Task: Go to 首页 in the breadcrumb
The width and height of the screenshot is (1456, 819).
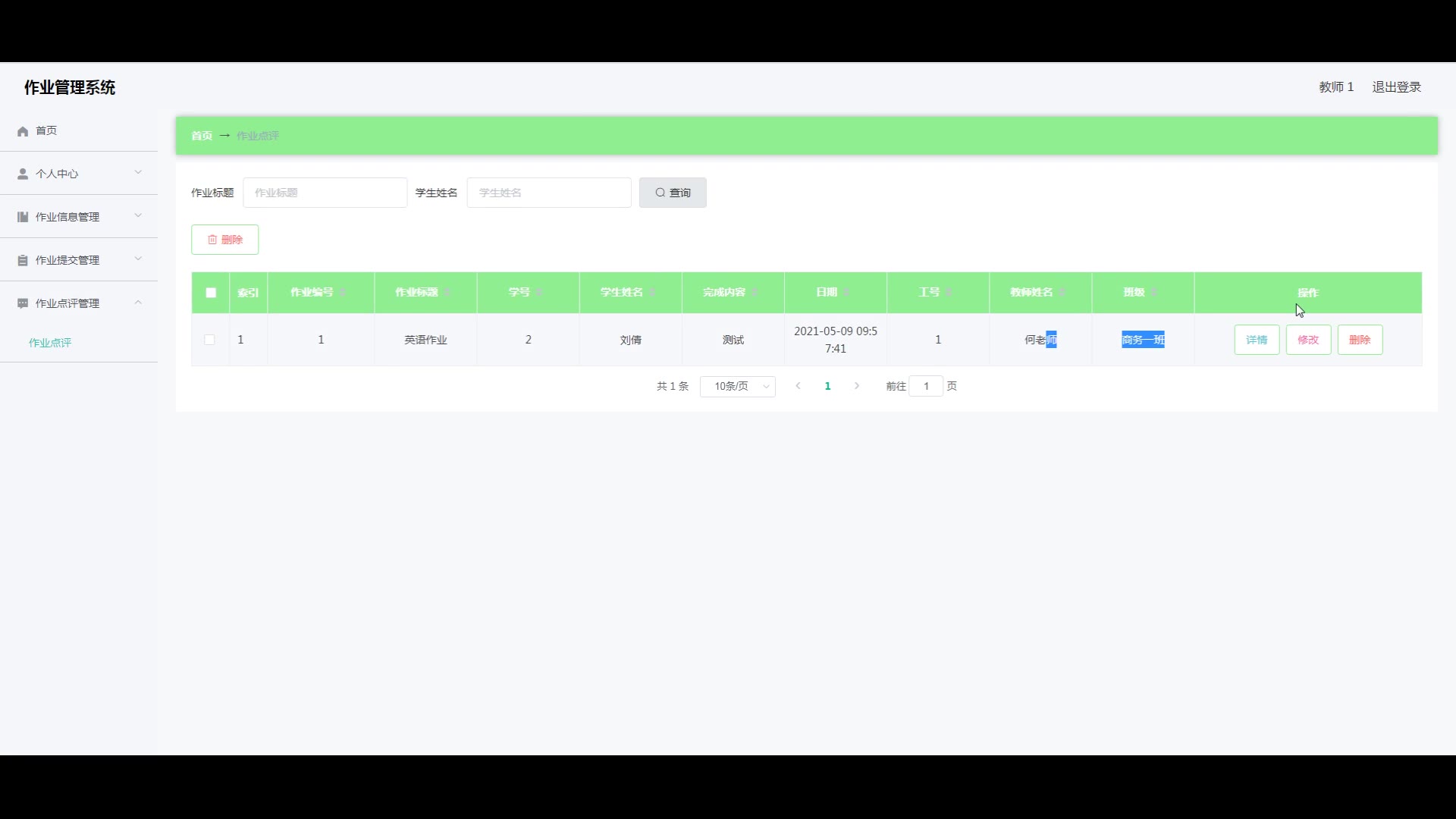Action: point(202,136)
